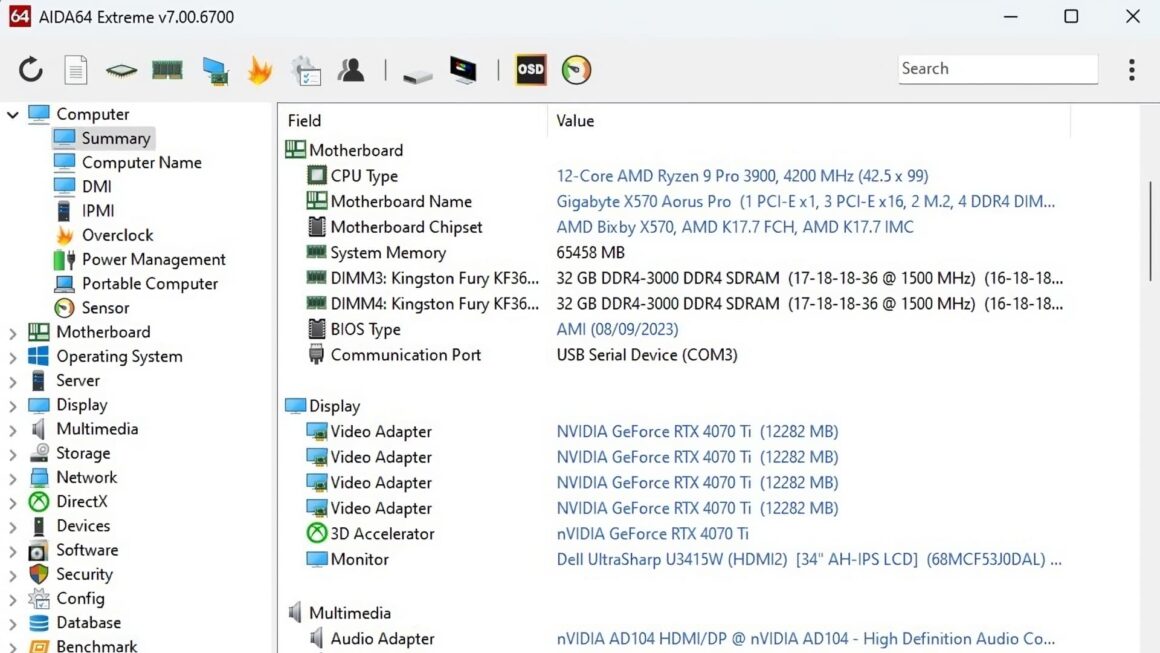Expand the Storage tree node
Screen dimensions: 1160x653
(x=13, y=454)
